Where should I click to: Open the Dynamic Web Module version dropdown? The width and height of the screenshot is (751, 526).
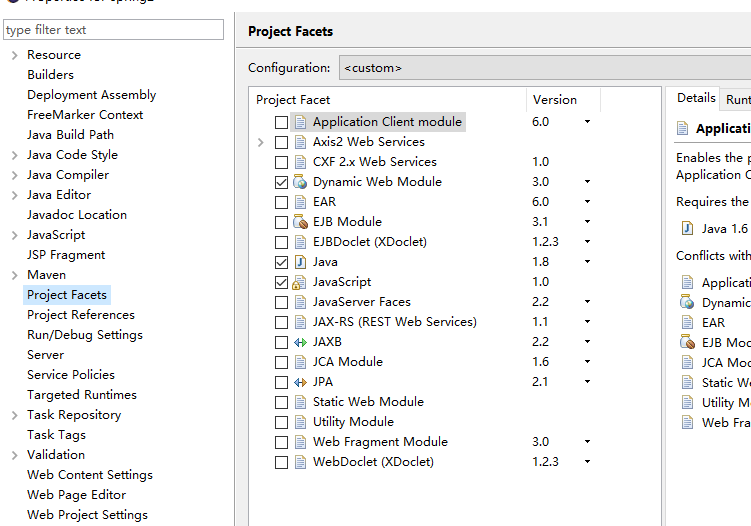point(587,182)
